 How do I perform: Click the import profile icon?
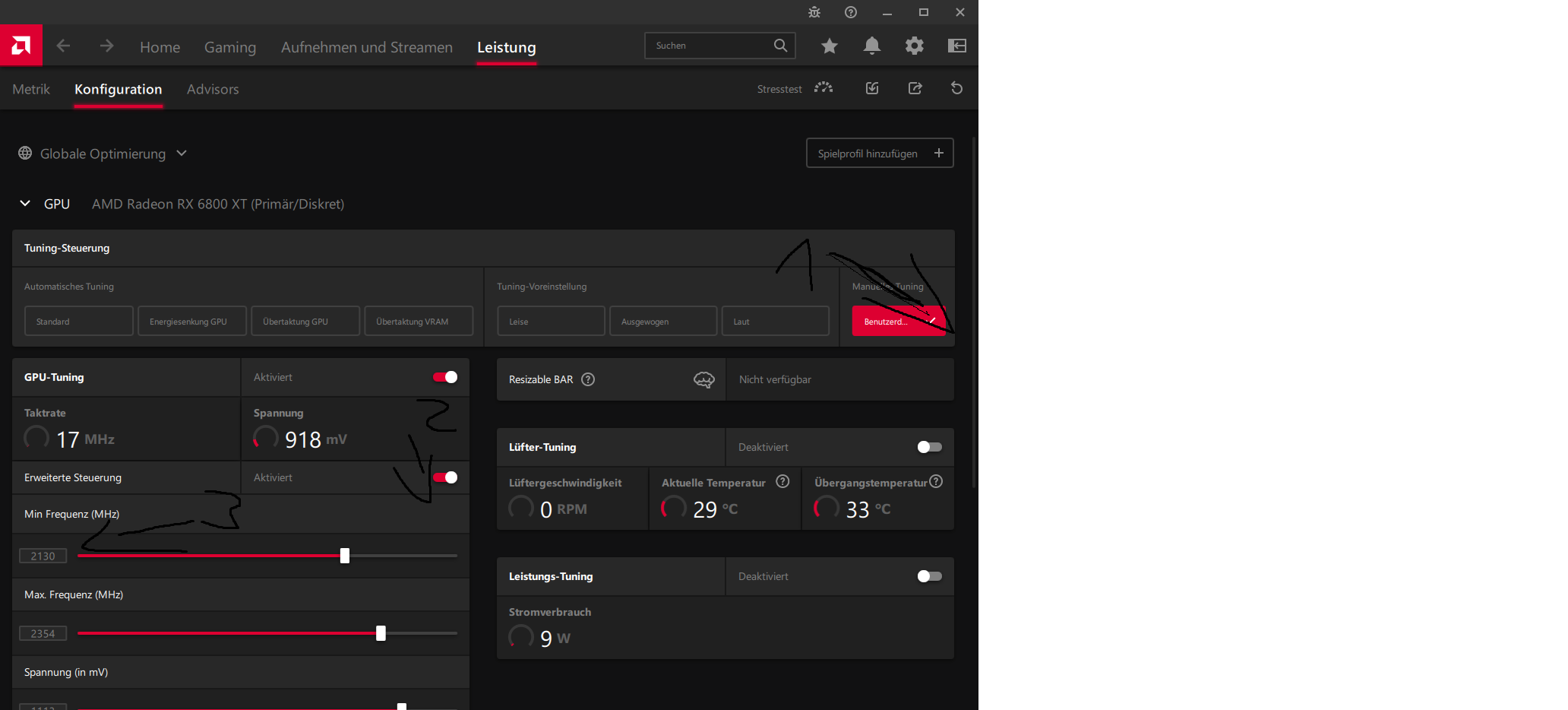click(872, 88)
